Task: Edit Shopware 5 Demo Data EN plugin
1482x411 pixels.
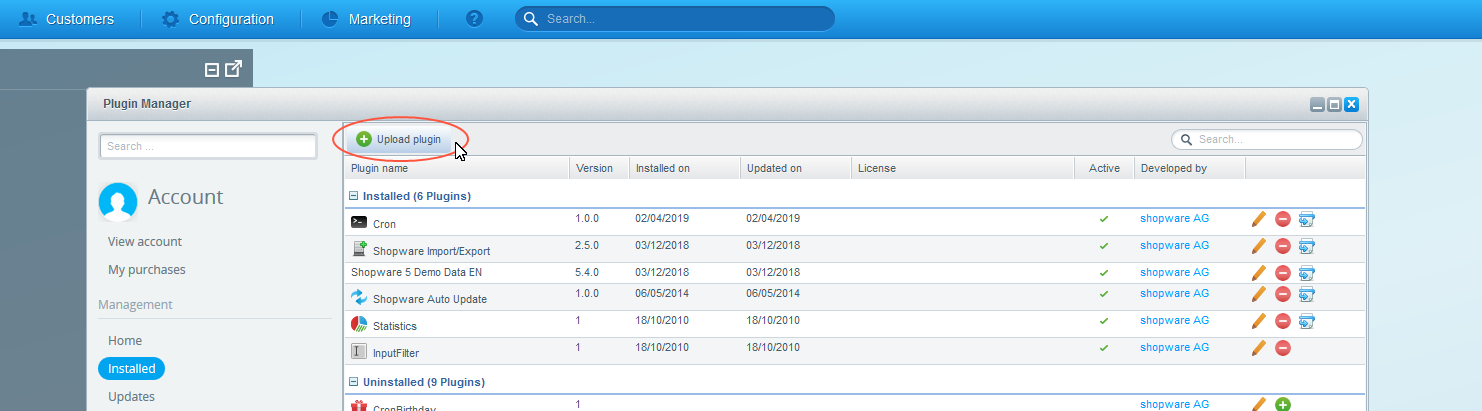Action: (1259, 272)
